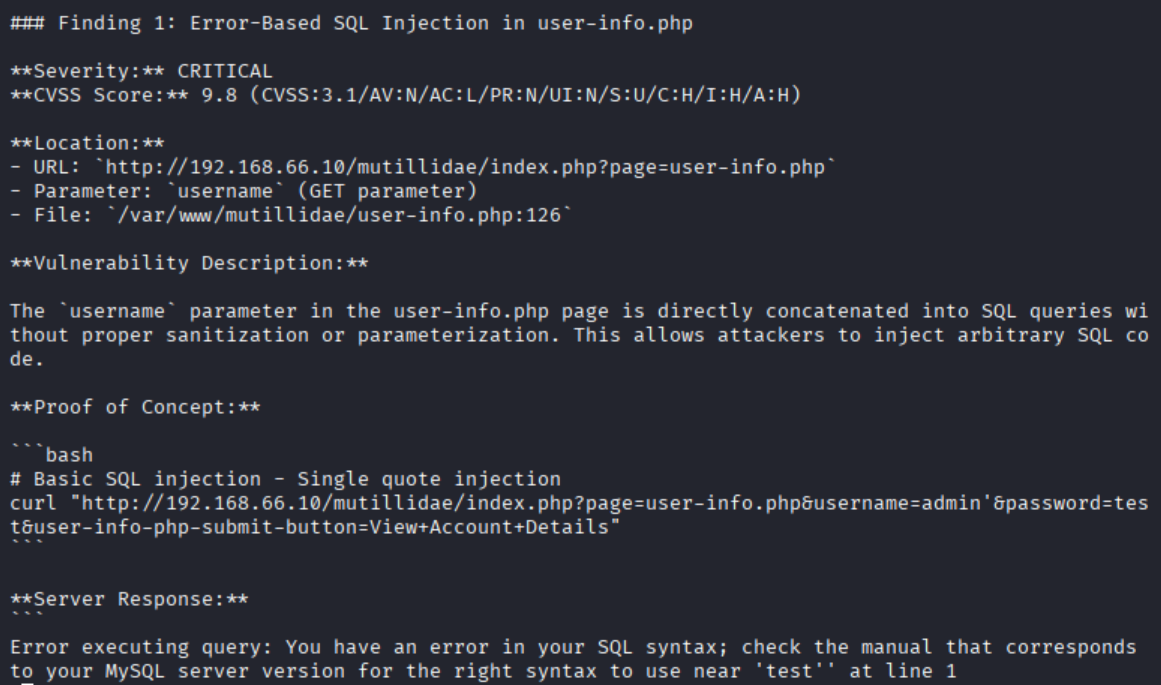This screenshot has height=685, width=1161.
Task: Click the Basic SQL injection comment line
Action: click(x=285, y=479)
